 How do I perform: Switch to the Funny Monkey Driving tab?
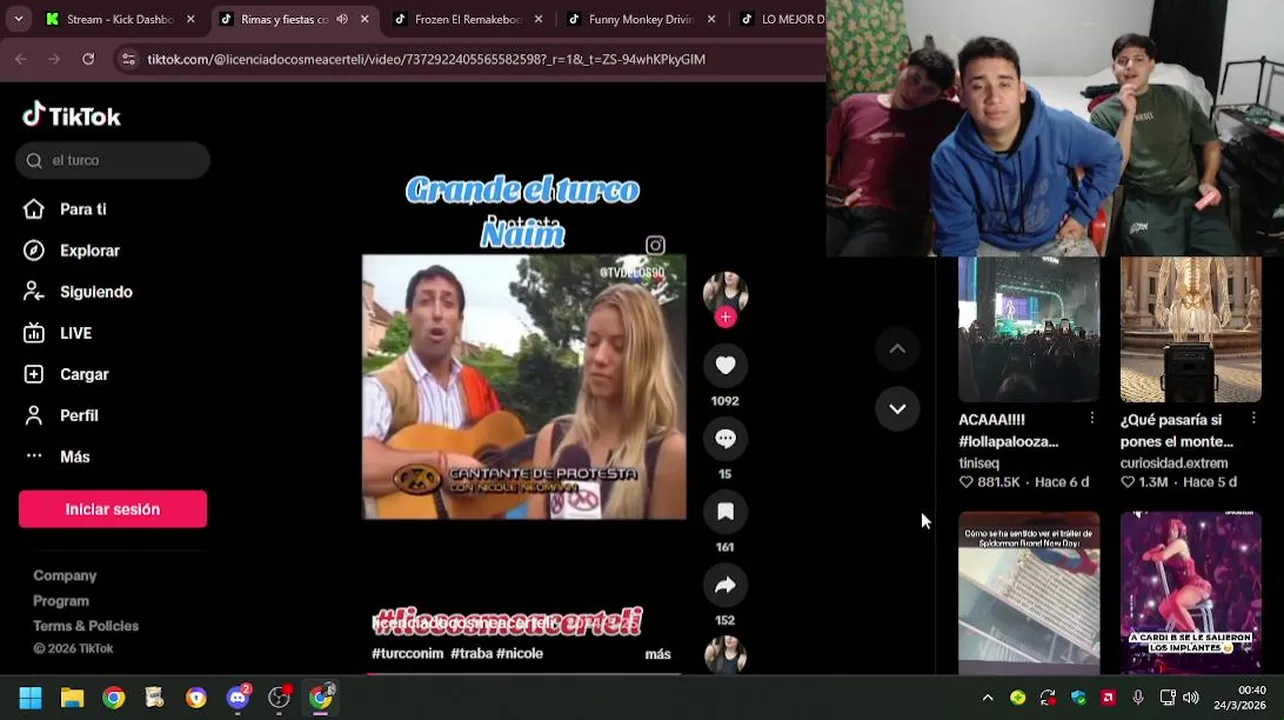641,19
